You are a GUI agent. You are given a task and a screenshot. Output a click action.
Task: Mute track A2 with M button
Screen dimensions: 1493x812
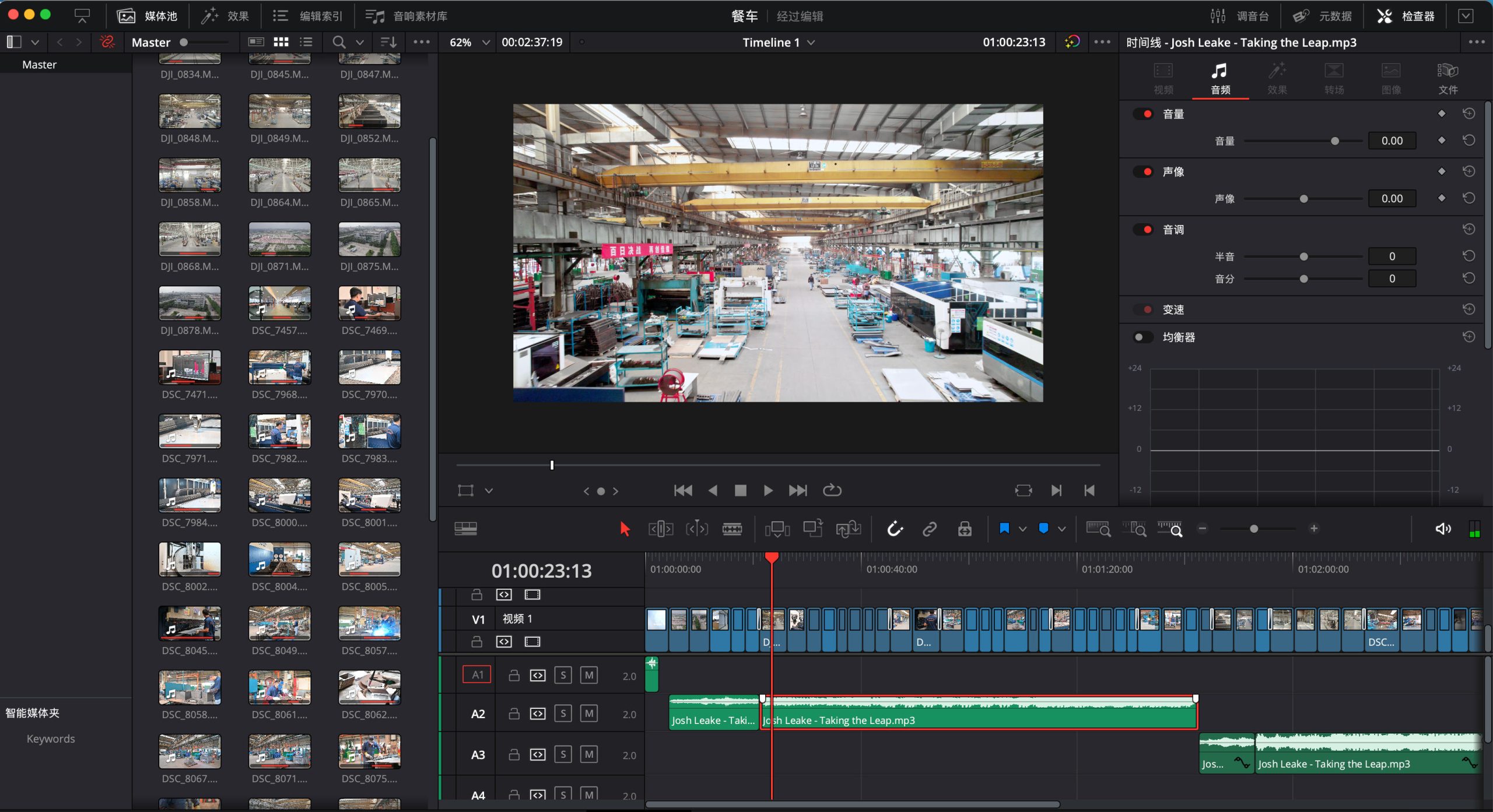click(x=589, y=713)
